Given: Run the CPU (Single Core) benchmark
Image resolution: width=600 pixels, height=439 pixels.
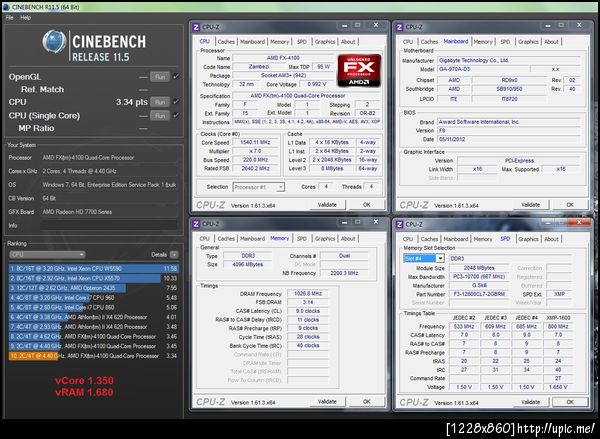Looking at the screenshot, I should point(160,116).
